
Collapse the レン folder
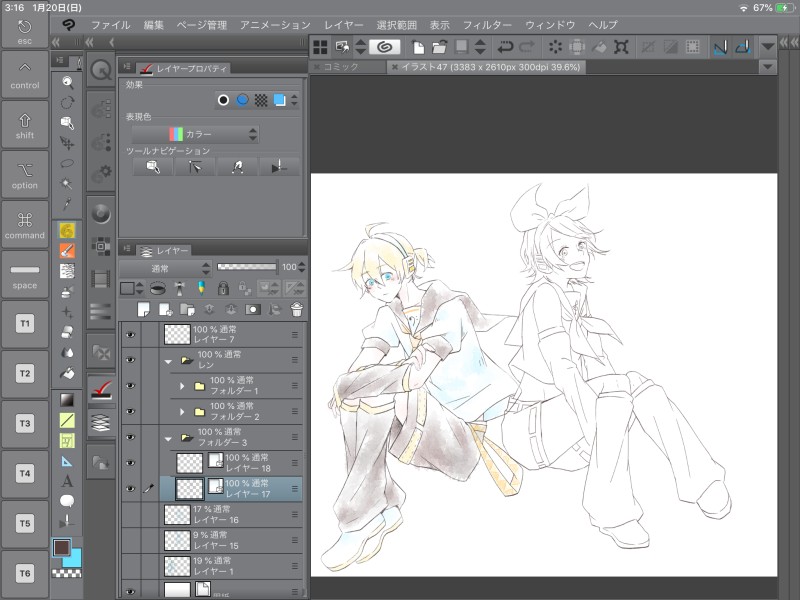[168, 360]
